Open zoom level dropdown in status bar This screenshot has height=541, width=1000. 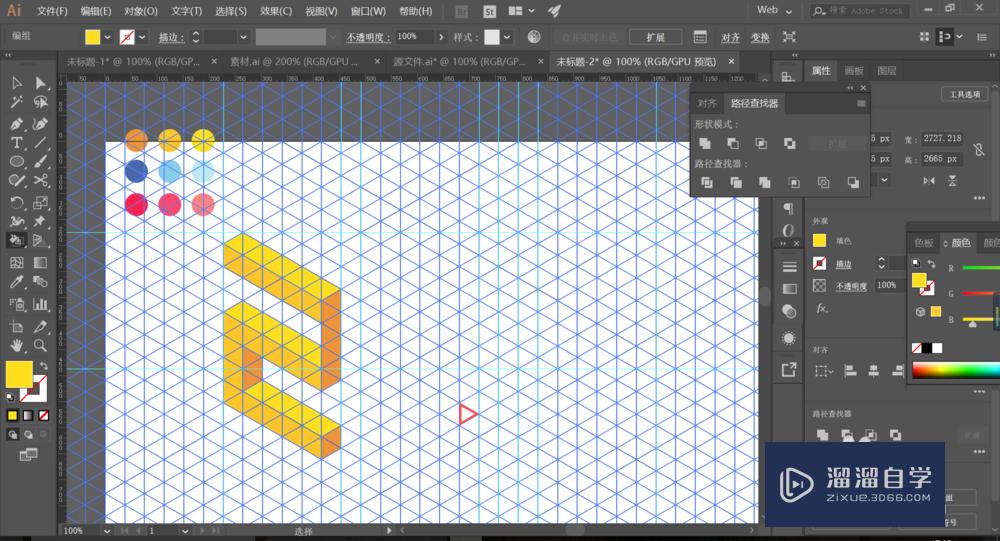107,531
